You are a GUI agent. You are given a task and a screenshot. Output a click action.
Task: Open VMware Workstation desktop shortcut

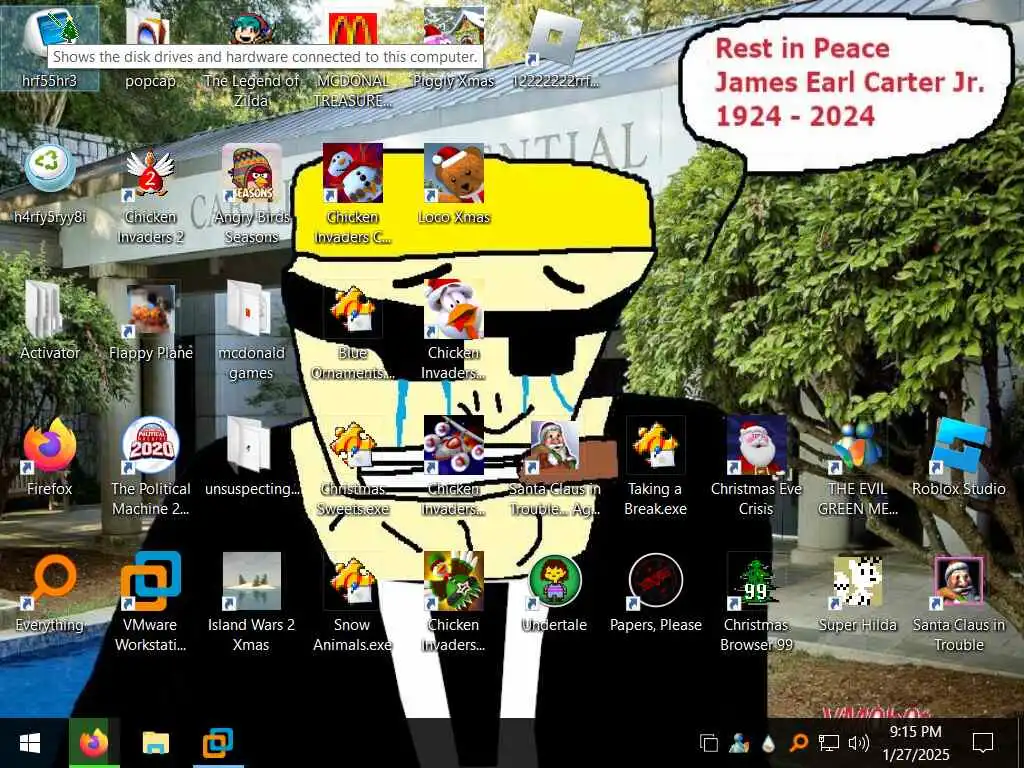point(150,602)
